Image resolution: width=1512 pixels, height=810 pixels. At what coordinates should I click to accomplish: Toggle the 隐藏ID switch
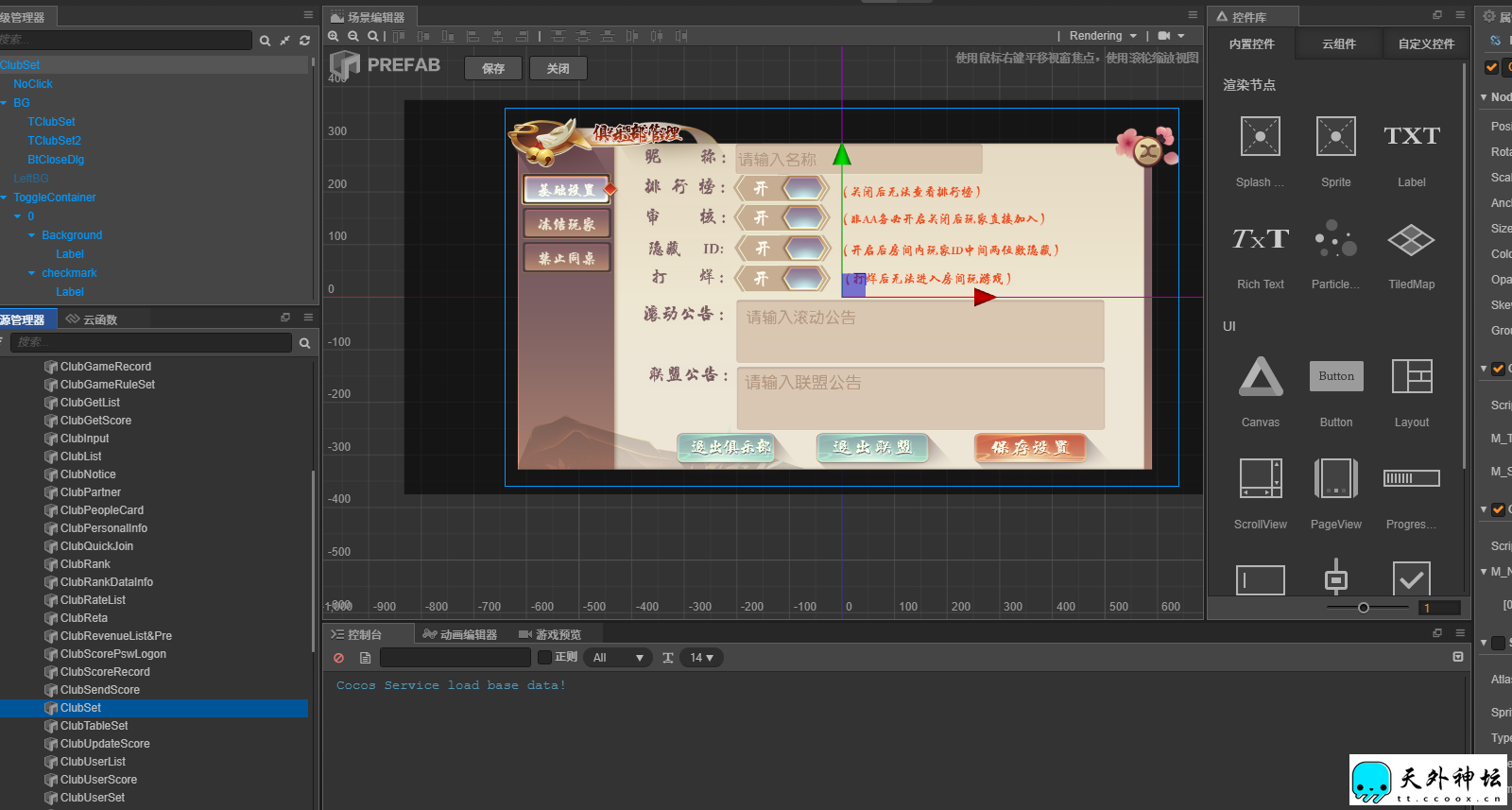point(782,249)
